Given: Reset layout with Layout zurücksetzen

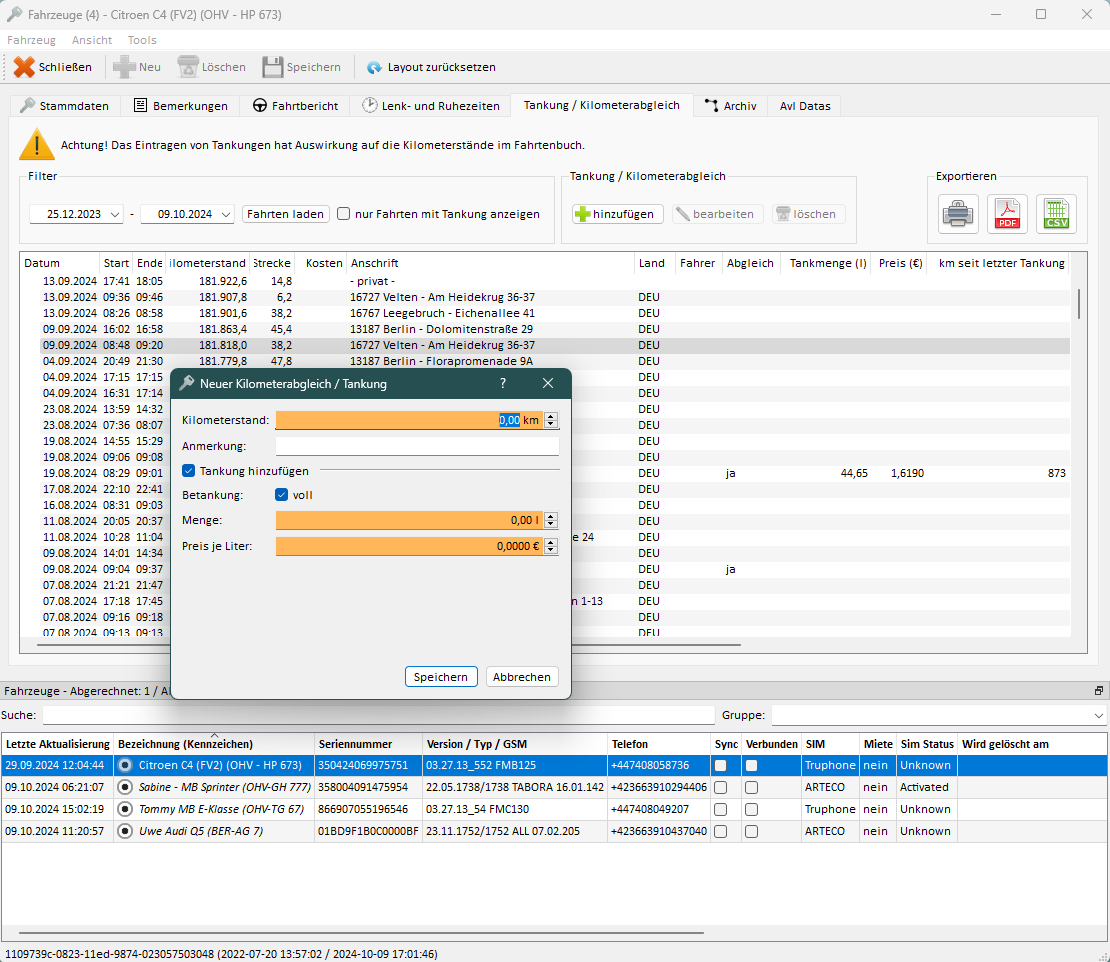Looking at the screenshot, I should (x=431, y=67).
